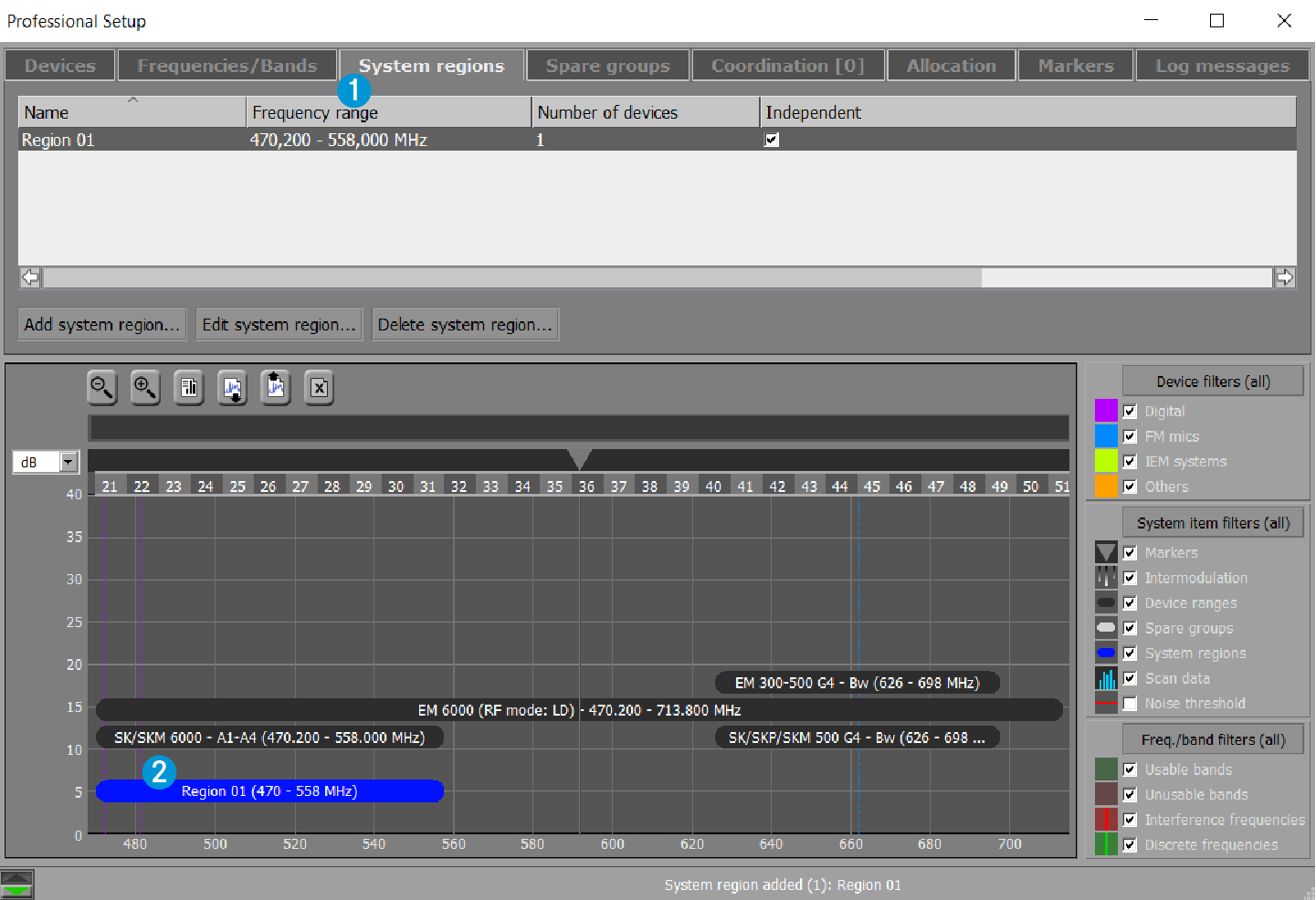Click the purple Digital color swatch
Screen dimensions: 1316x900
tap(1106, 411)
